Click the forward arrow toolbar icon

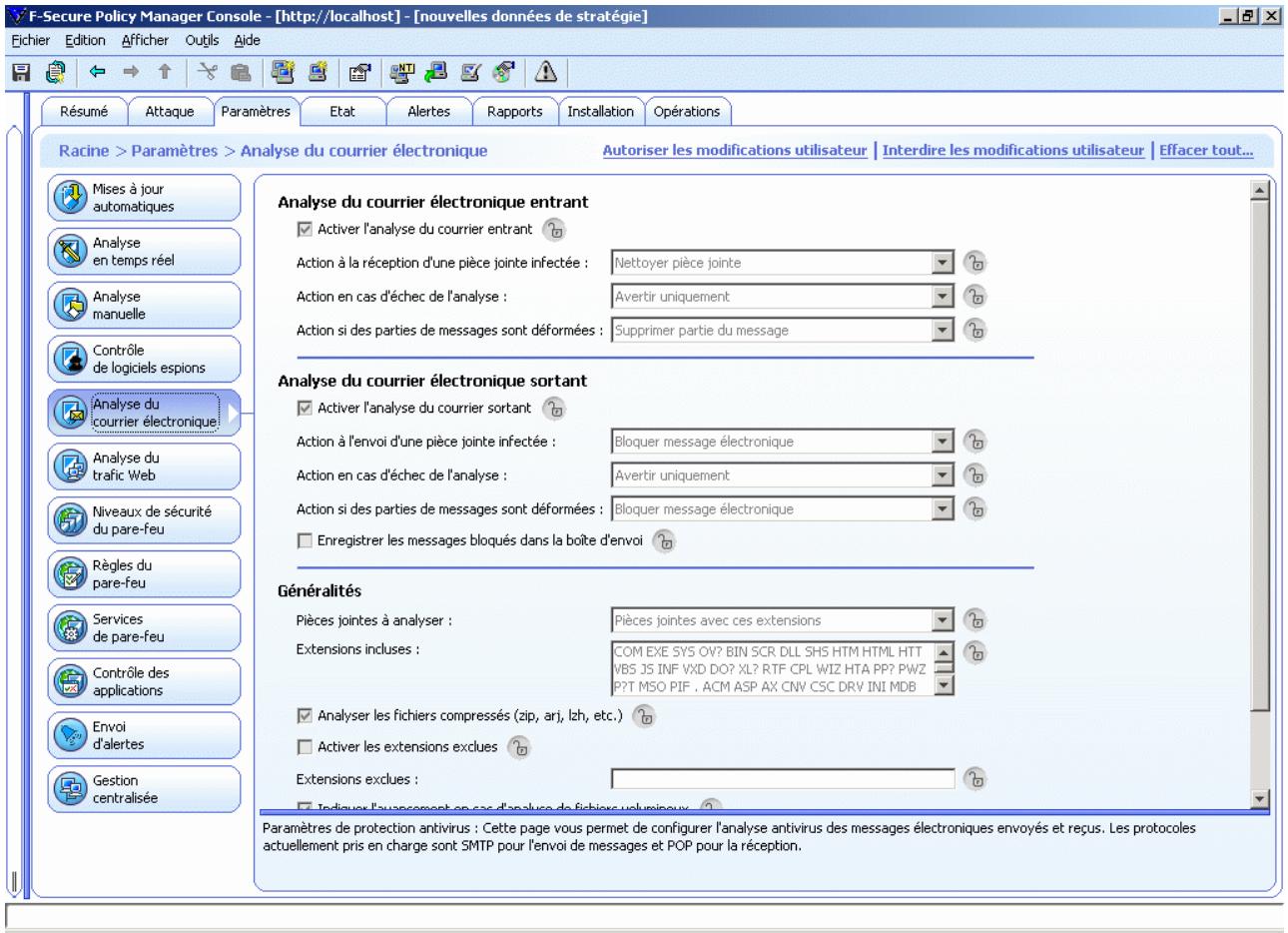(x=131, y=71)
